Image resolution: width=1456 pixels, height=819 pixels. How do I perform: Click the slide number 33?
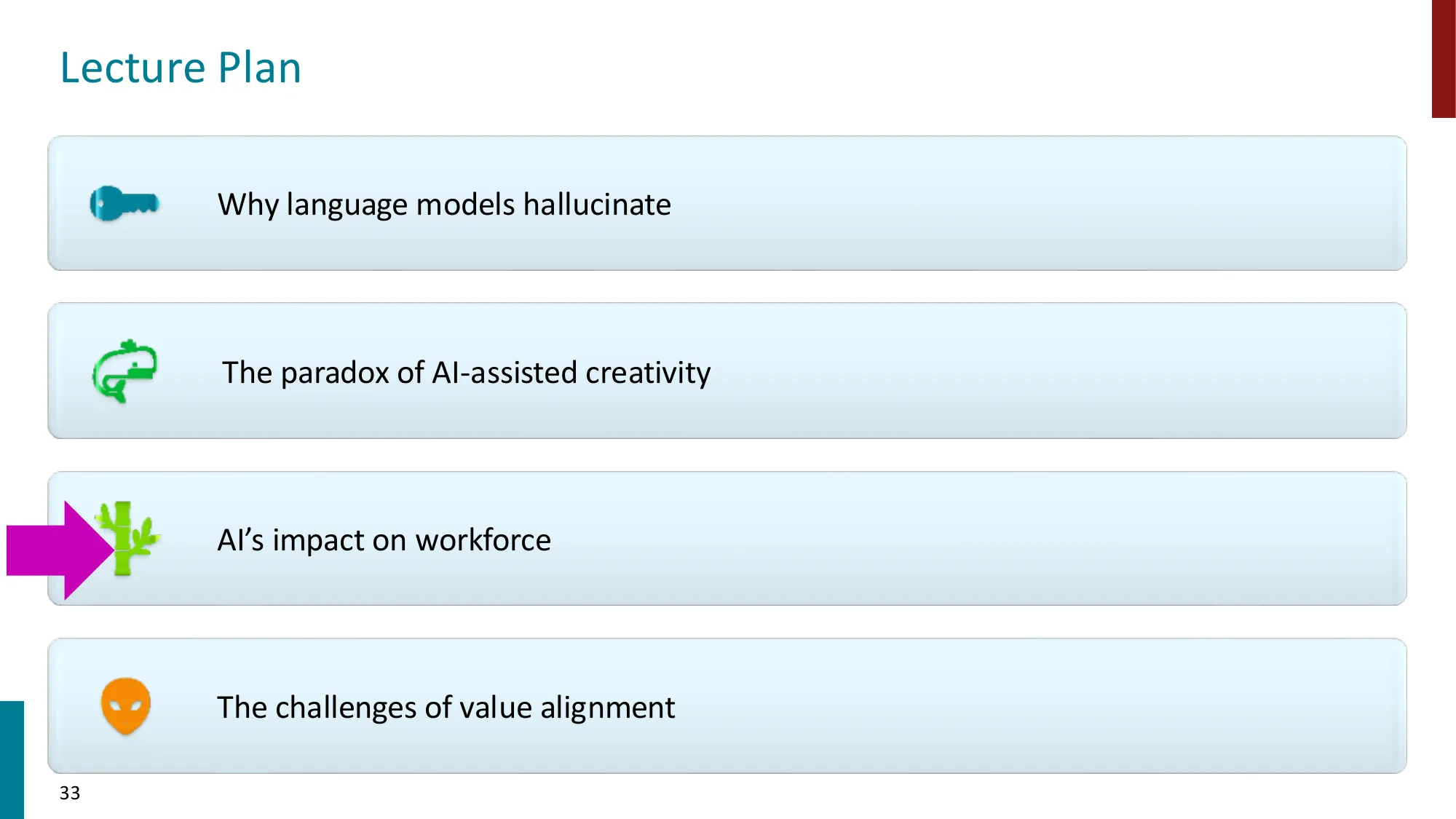(x=70, y=793)
